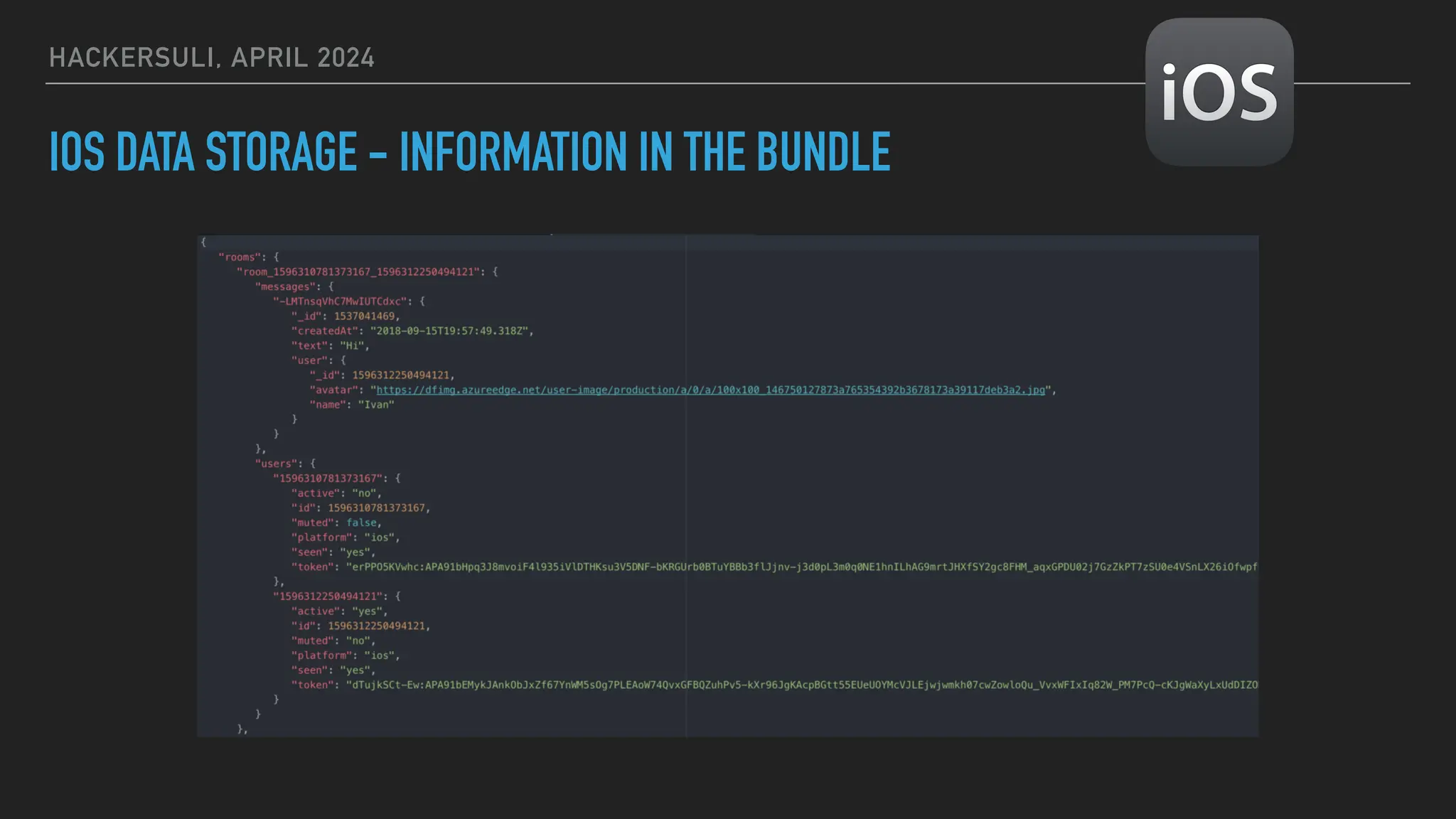Image resolution: width=1456 pixels, height=819 pixels.
Task: Click the slide title 'IOS DATA STORAGE – INFORMATION IN THE BUNDLE'
Action: 469,151
